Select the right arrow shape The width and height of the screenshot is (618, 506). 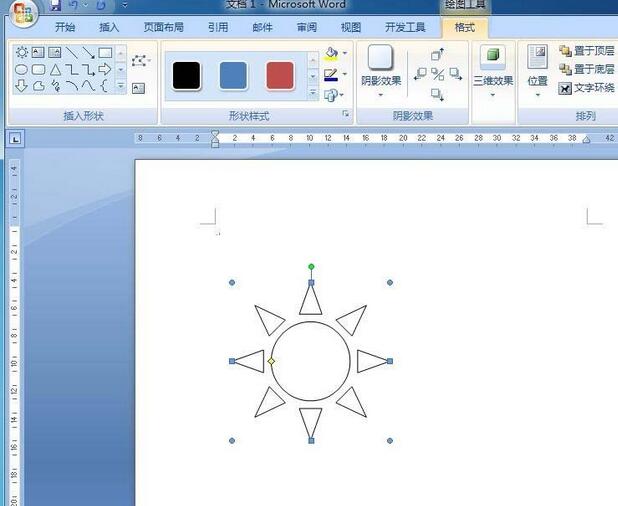coord(105,69)
